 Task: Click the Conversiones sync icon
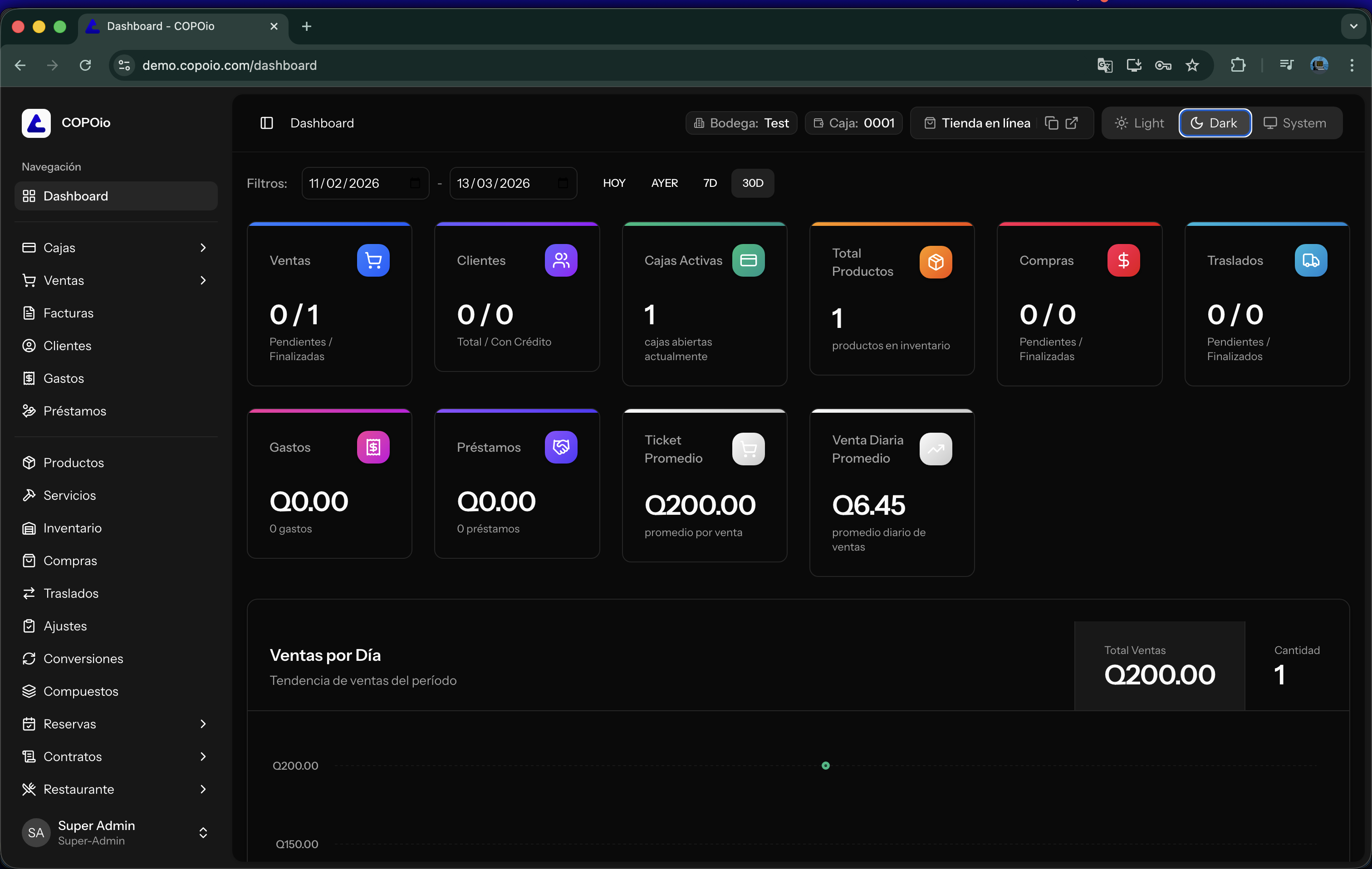coord(29,658)
